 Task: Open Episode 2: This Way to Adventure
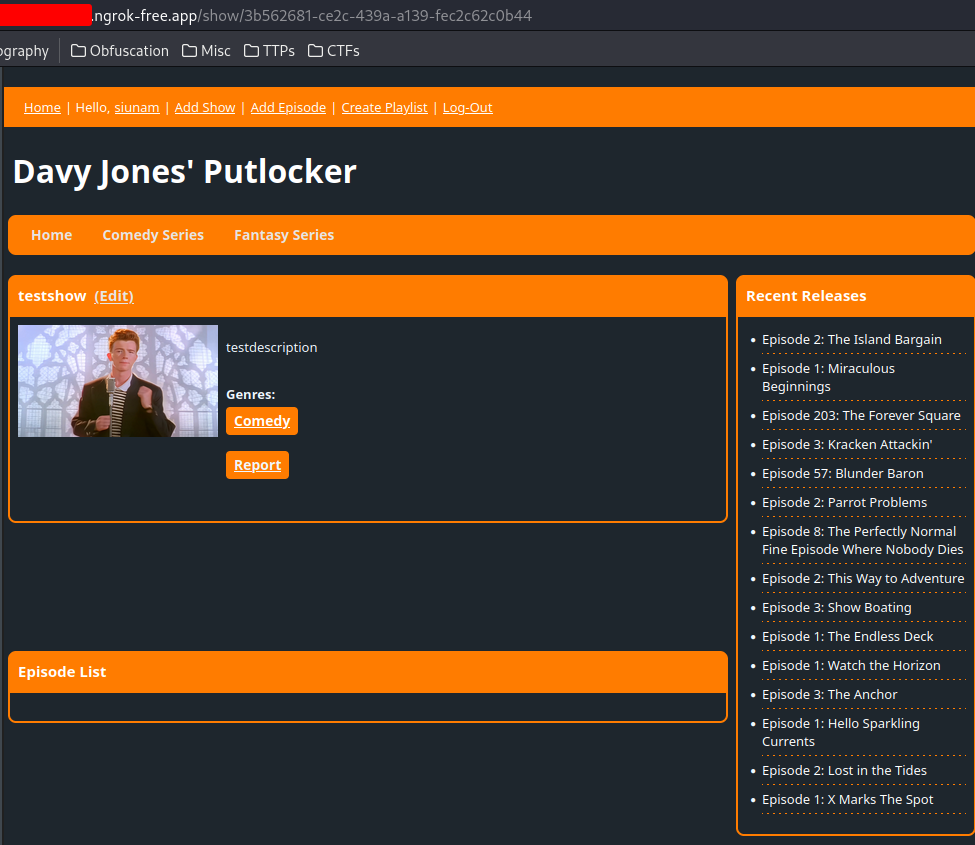(863, 578)
